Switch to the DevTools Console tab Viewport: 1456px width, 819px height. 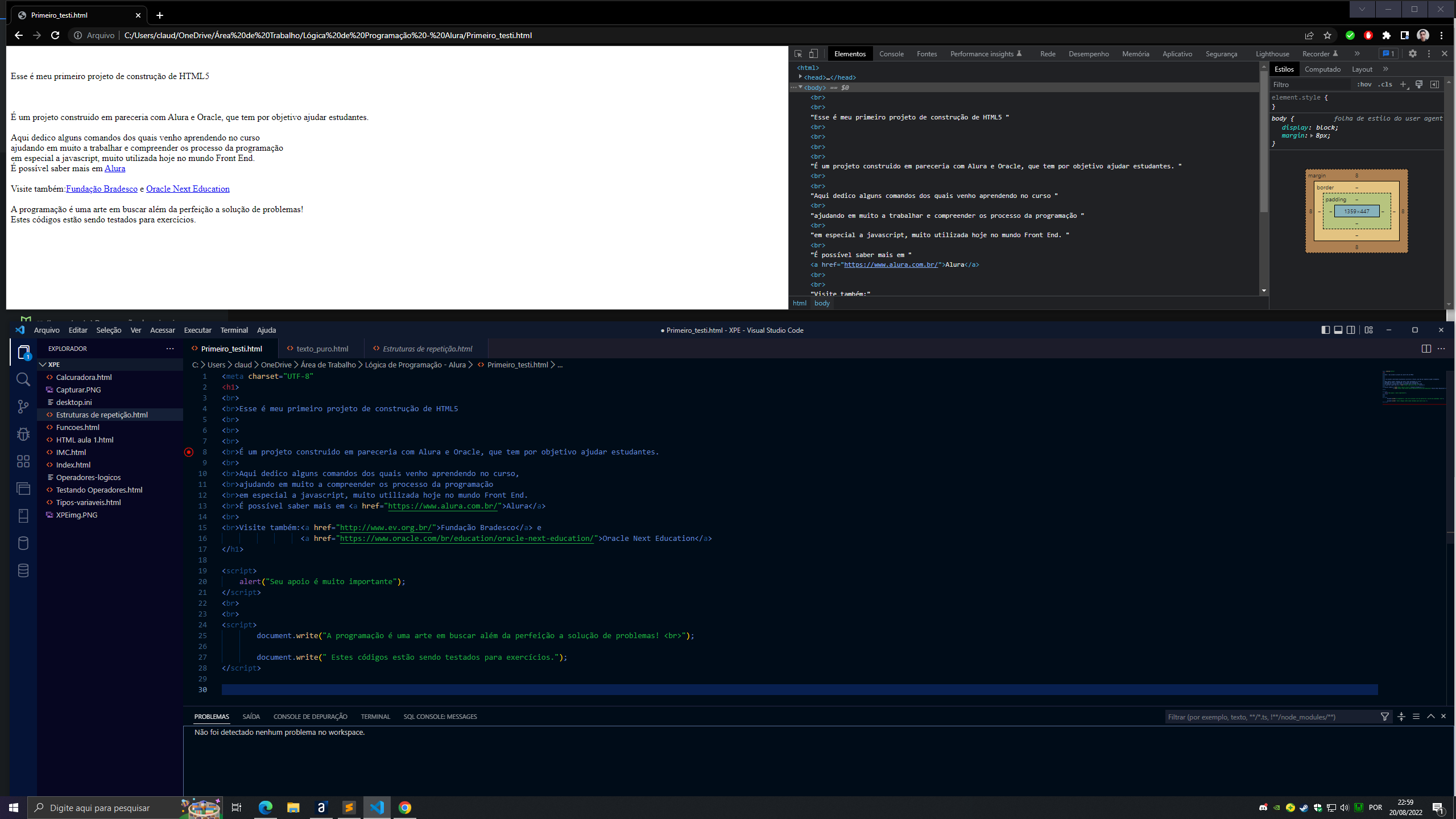click(891, 53)
